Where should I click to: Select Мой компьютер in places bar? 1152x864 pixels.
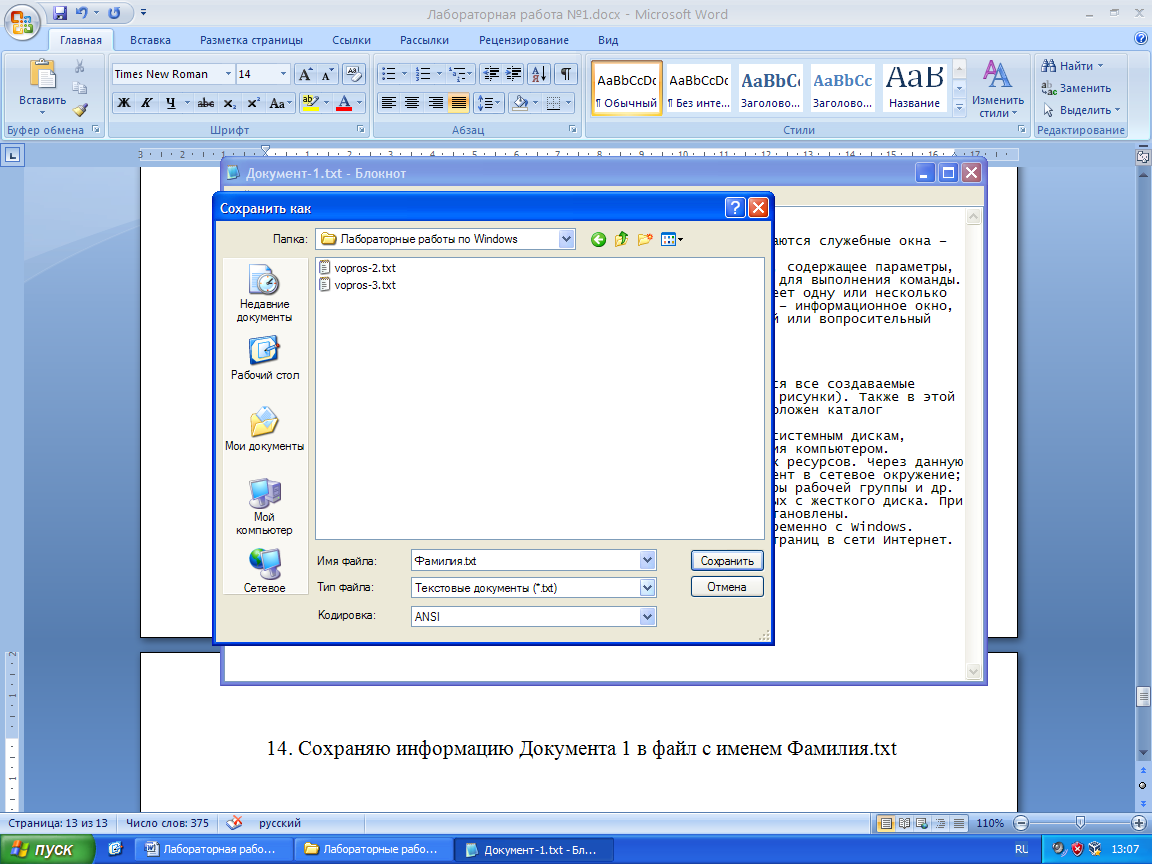click(264, 507)
